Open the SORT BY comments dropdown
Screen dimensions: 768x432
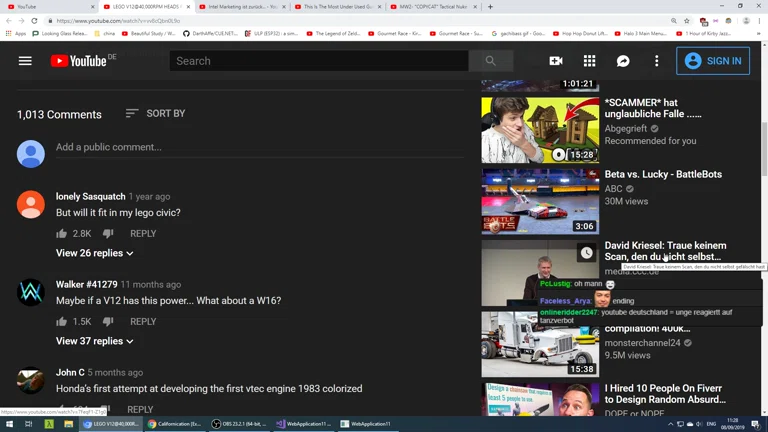[155, 113]
